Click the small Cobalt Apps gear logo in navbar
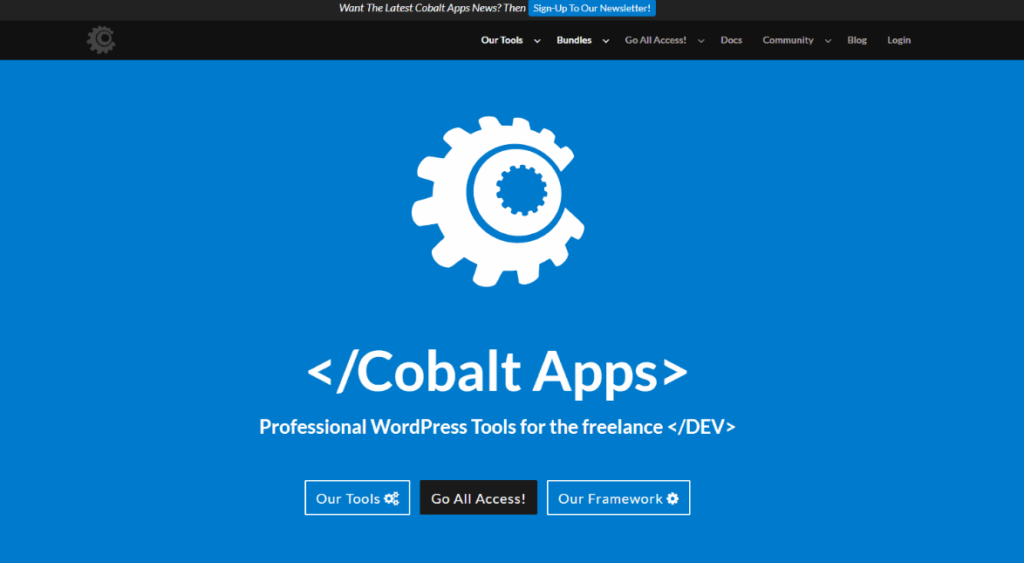1024x563 pixels. click(101, 40)
